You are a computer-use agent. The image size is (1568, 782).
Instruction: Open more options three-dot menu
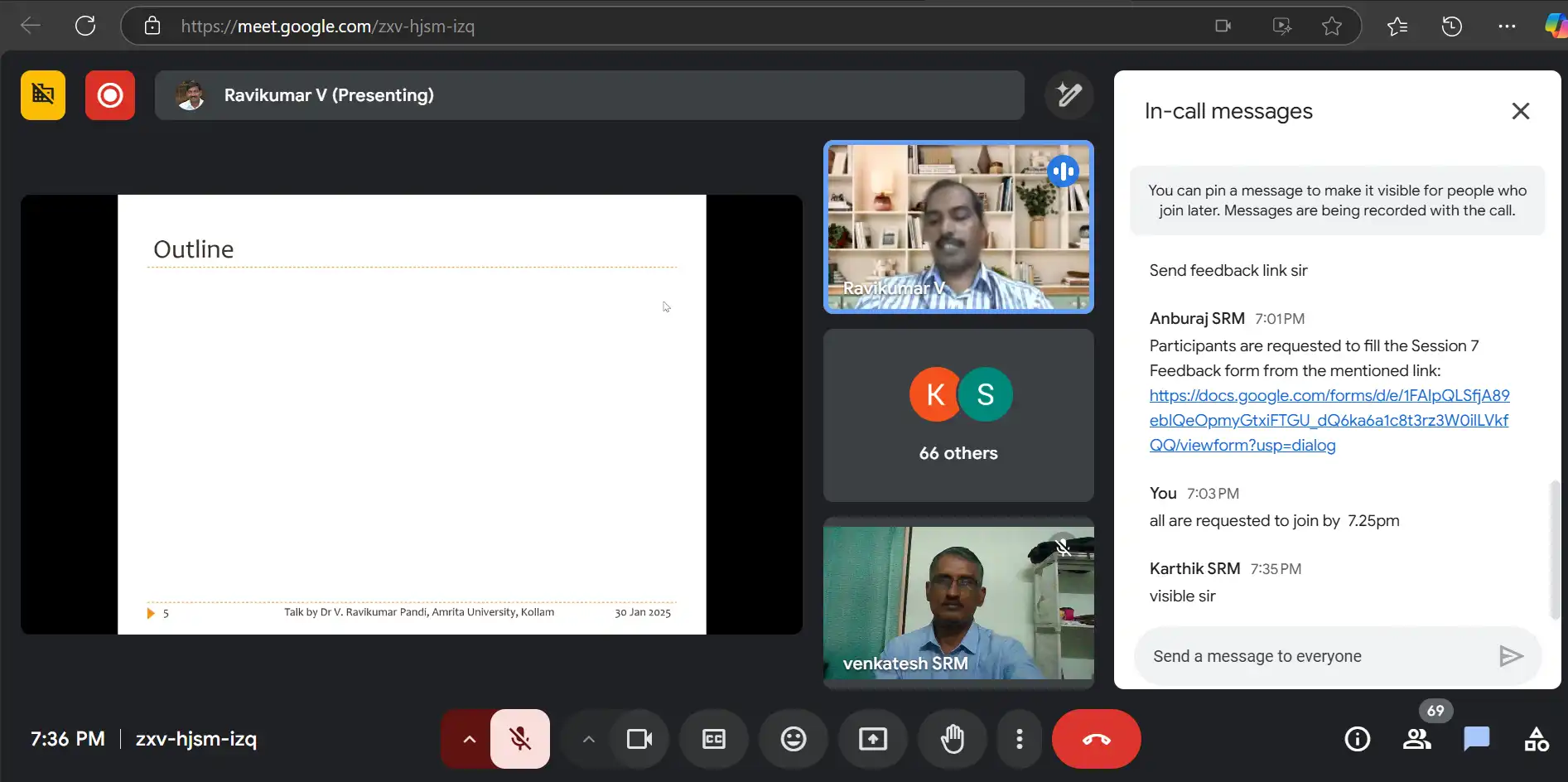tap(1019, 739)
